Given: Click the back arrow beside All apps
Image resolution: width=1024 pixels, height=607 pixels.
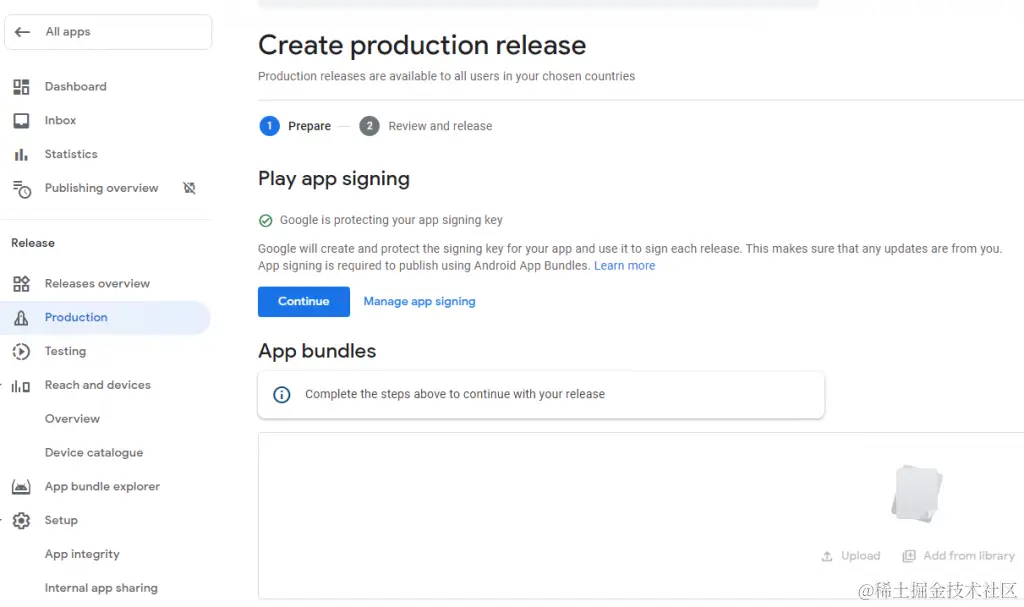Looking at the screenshot, I should (23, 32).
